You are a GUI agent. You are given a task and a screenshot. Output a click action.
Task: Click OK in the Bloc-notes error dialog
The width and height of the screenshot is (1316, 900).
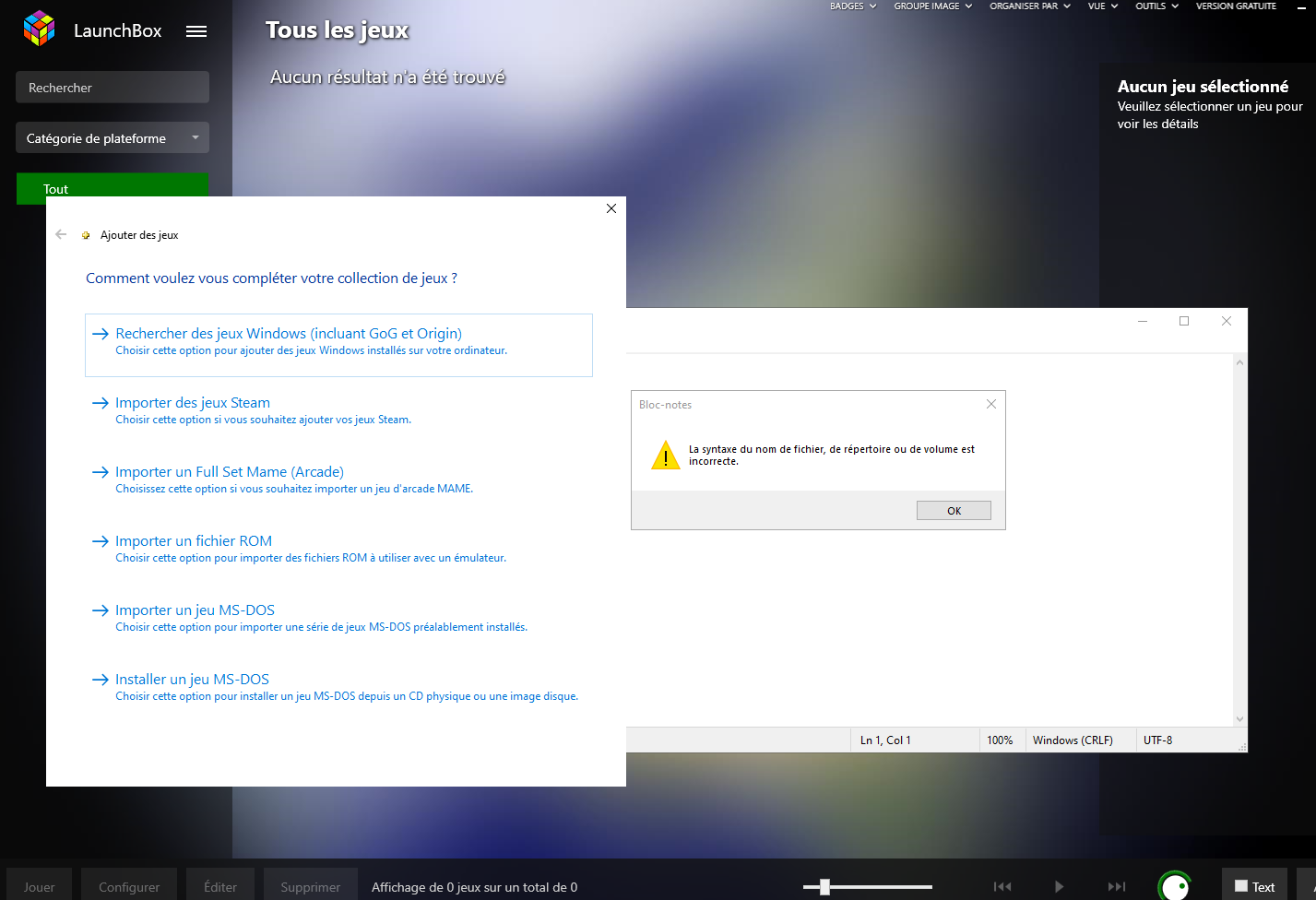(x=954, y=511)
